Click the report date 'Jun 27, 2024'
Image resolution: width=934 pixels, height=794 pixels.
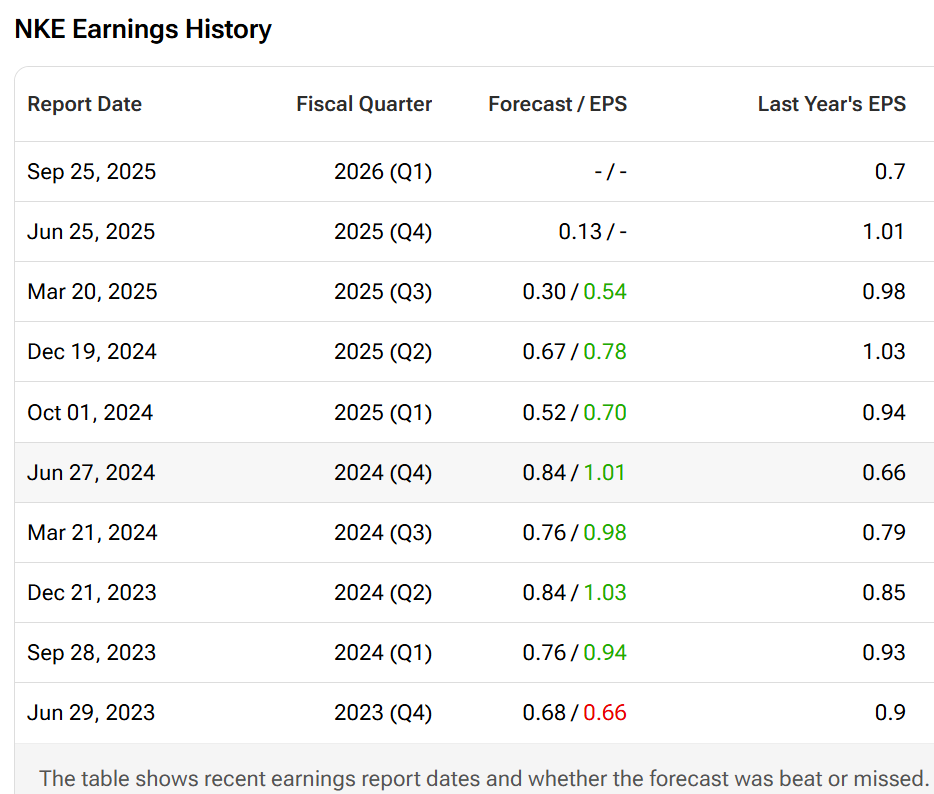[x=91, y=473]
